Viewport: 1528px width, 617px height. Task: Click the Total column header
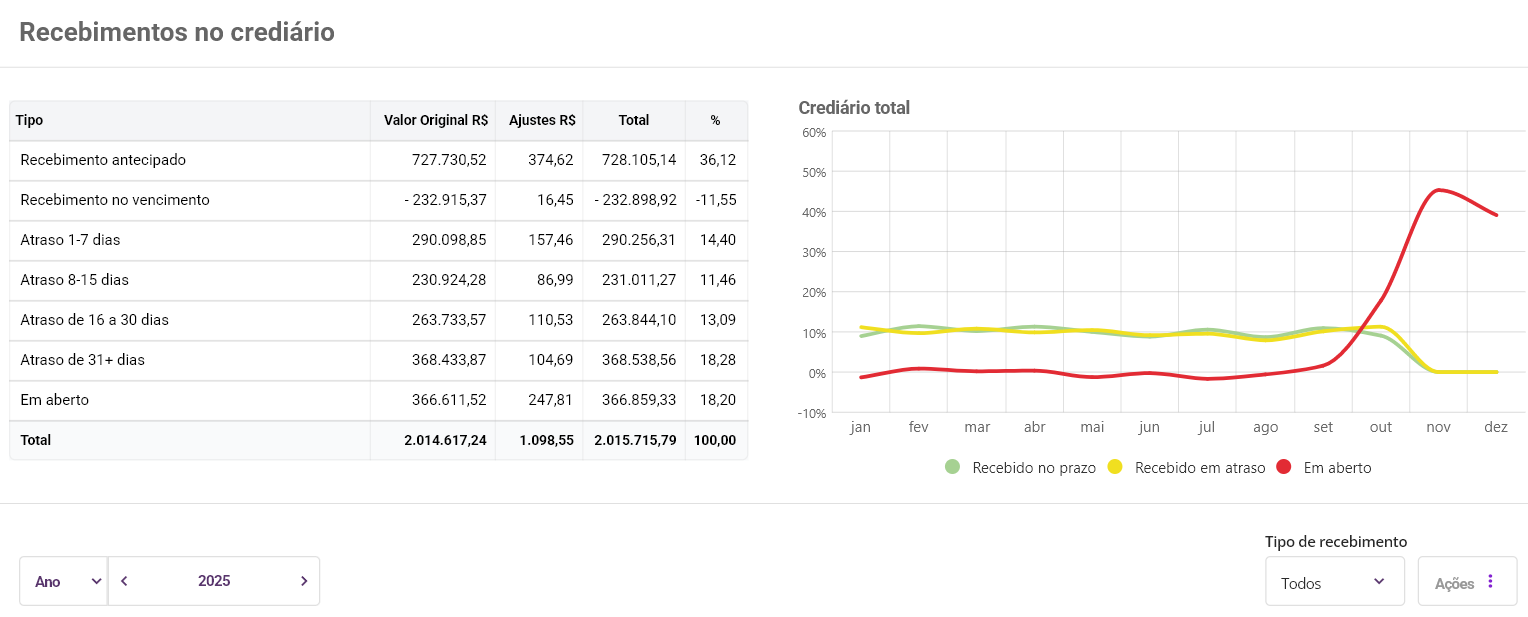pyautogui.click(x=633, y=120)
